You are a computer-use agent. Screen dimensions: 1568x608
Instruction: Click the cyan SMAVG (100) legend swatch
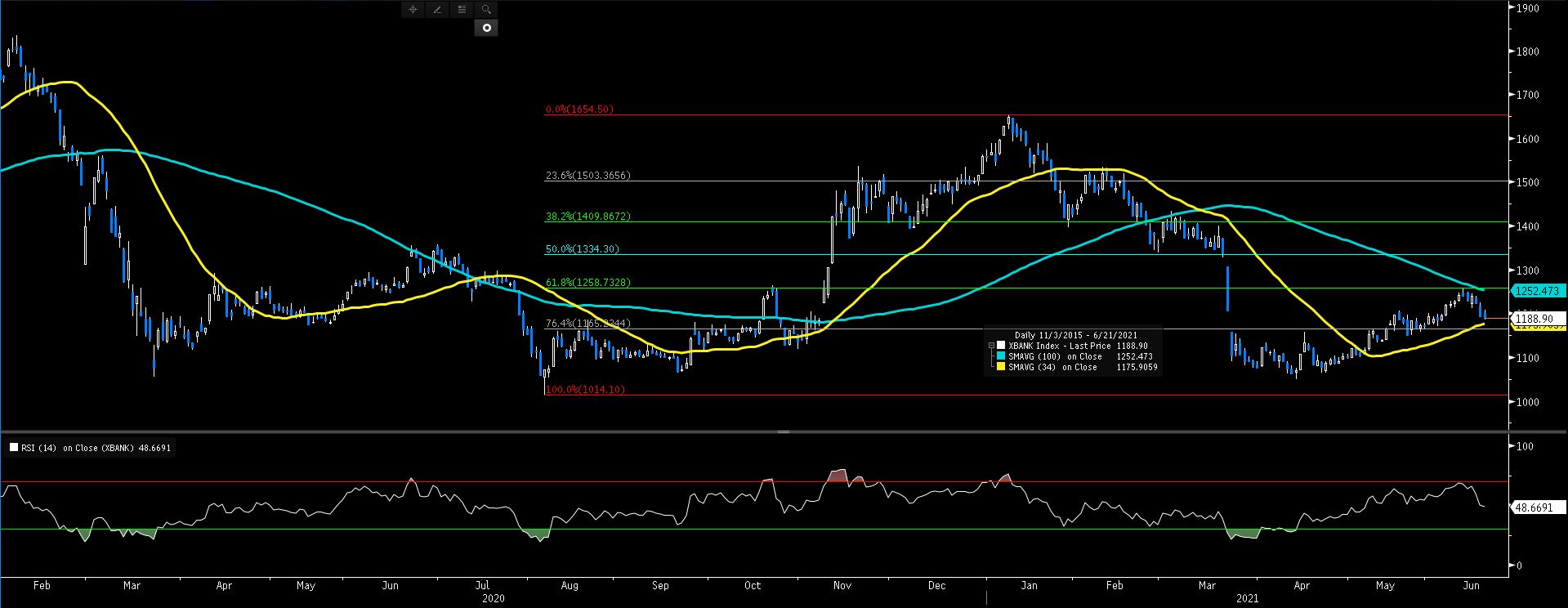click(x=1001, y=356)
